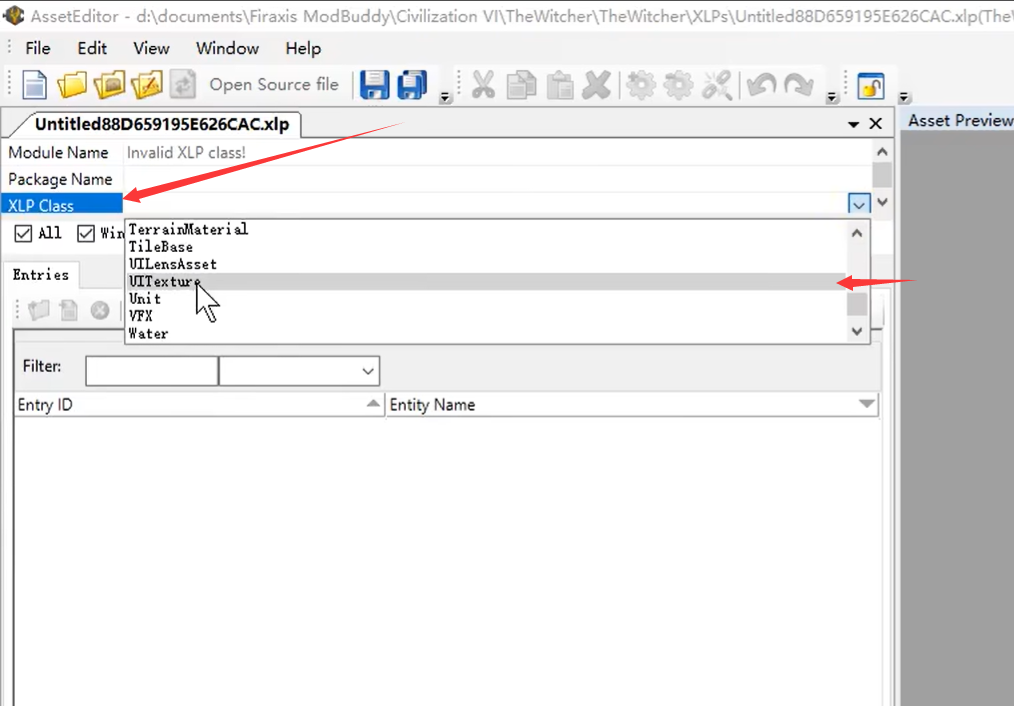
Task: Toggle the checkbox next to the partly hidden Win label
Action: pos(86,233)
